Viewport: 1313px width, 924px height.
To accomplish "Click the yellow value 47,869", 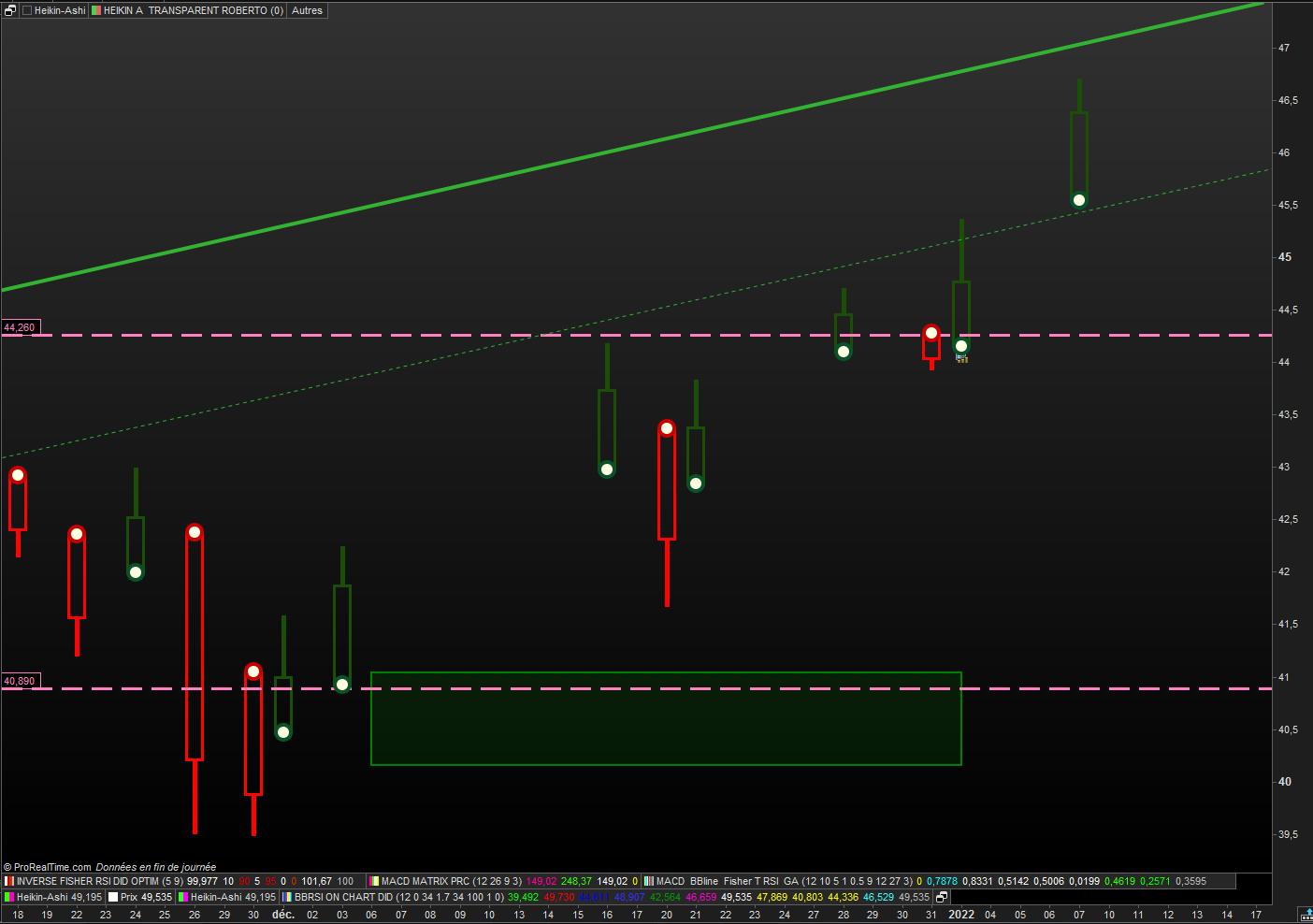I will point(772,897).
